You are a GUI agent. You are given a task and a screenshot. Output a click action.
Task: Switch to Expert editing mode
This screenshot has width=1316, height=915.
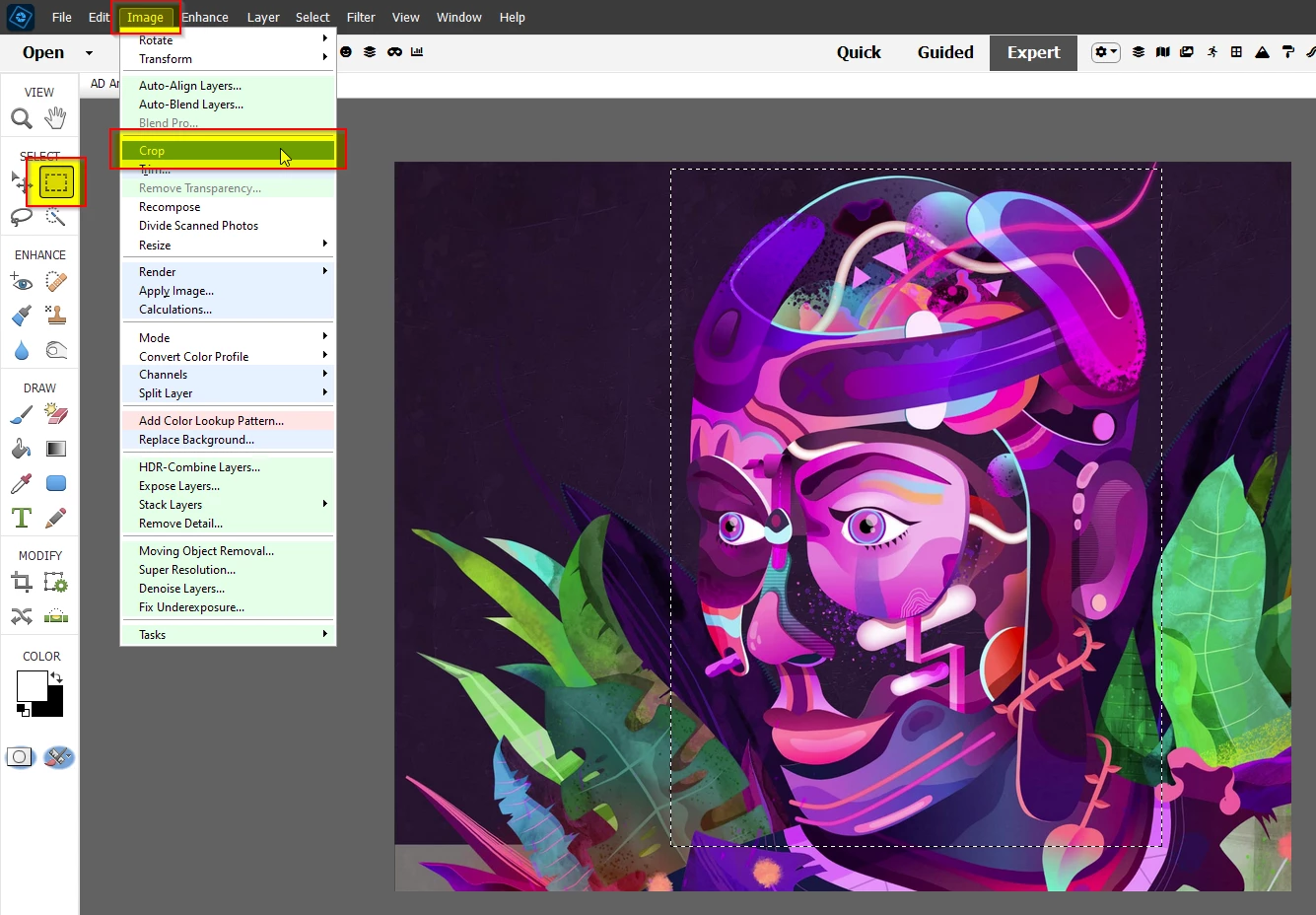[x=1033, y=53]
